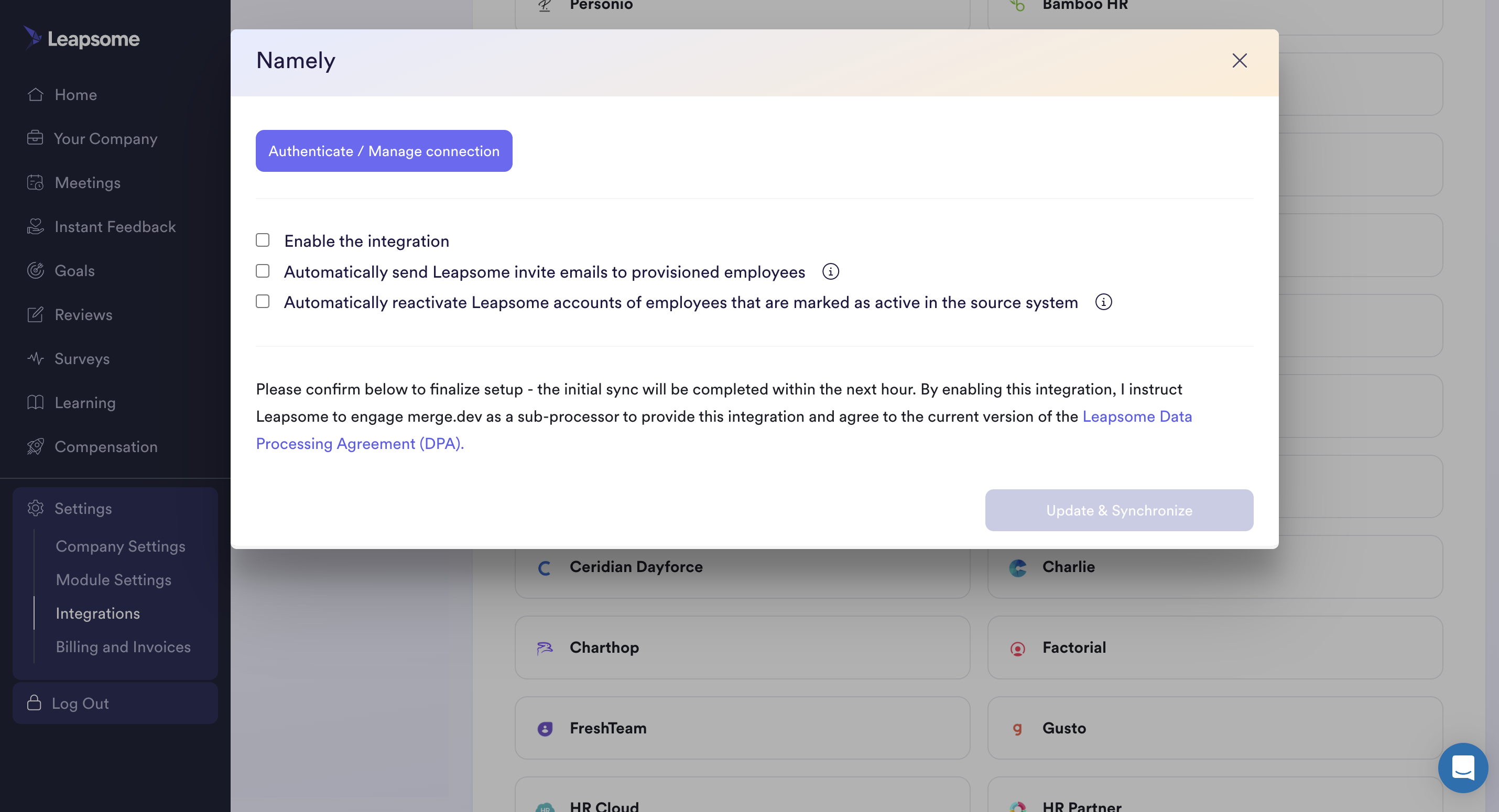Select Integrations submenu item

click(x=98, y=613)
